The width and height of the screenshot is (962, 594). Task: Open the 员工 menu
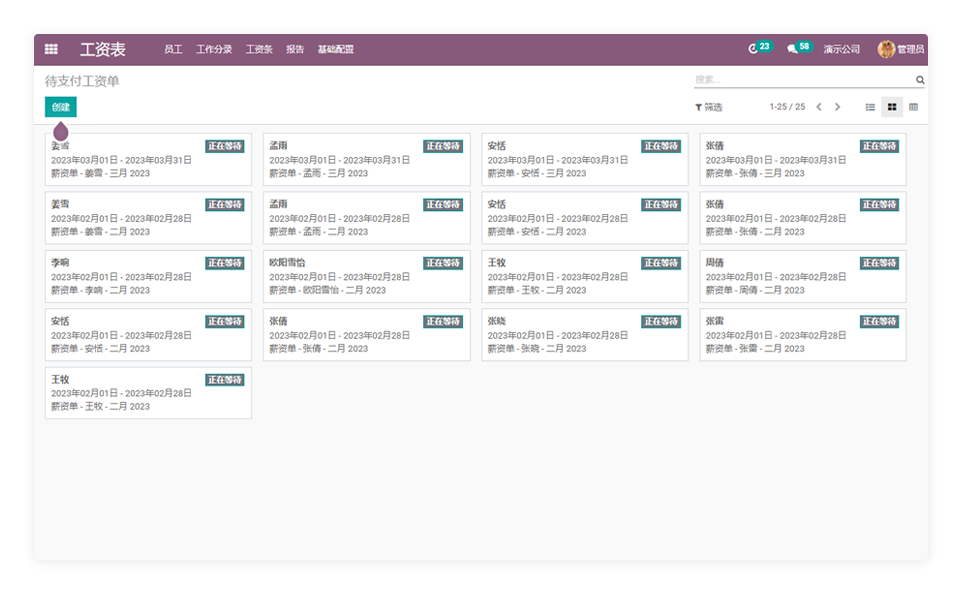click(173, 49)
